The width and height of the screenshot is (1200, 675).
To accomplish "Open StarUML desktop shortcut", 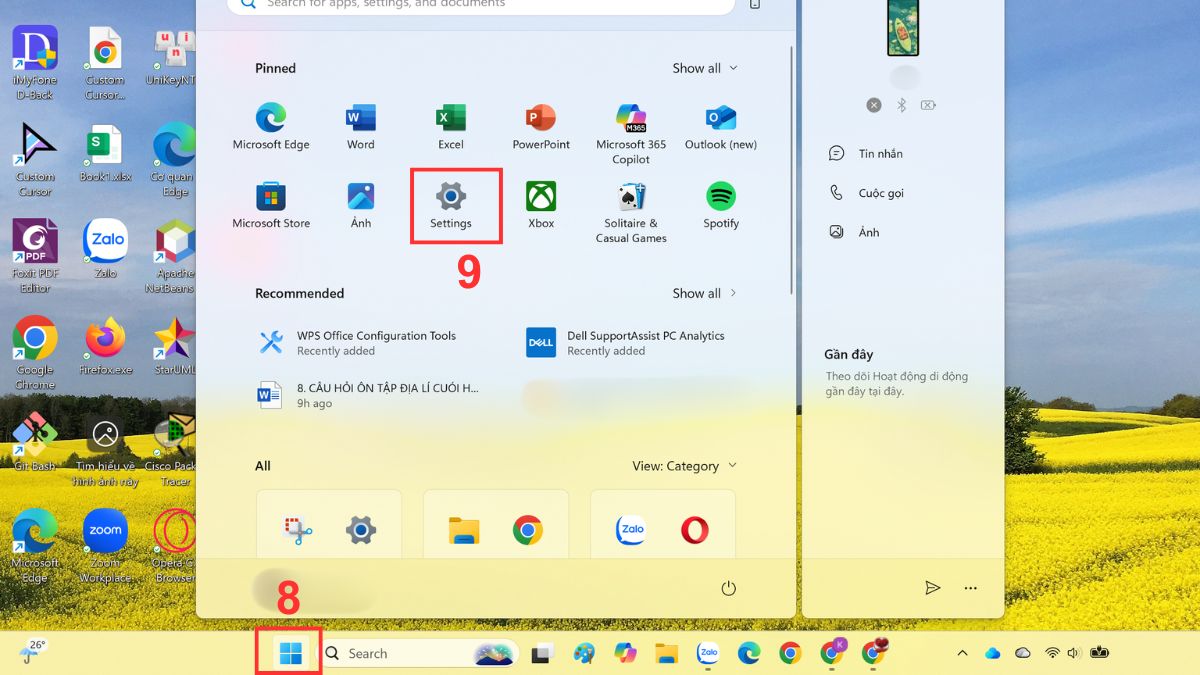I will pos(175,346).
